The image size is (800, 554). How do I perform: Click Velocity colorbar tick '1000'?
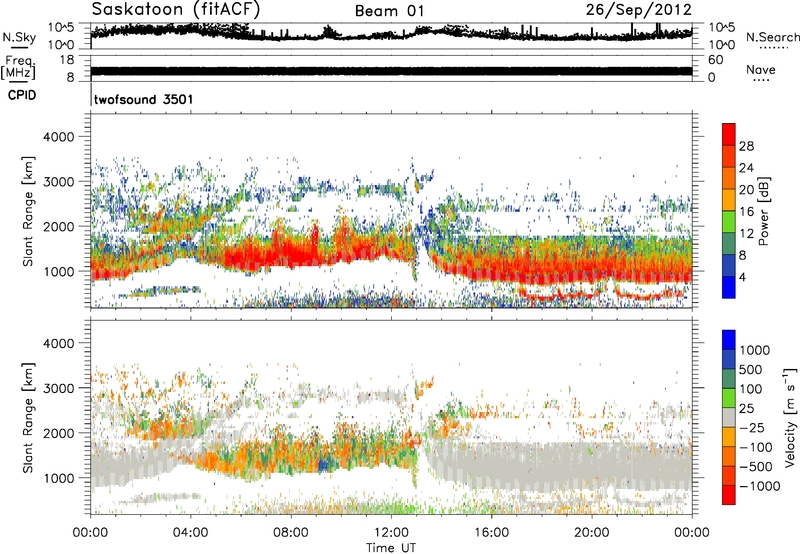(755, 350)
